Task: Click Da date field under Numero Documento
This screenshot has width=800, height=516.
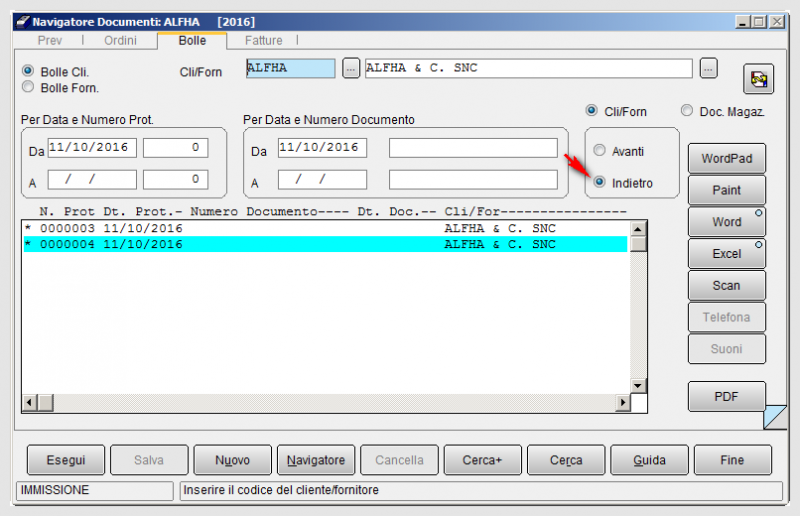Action: pos(322,148)
